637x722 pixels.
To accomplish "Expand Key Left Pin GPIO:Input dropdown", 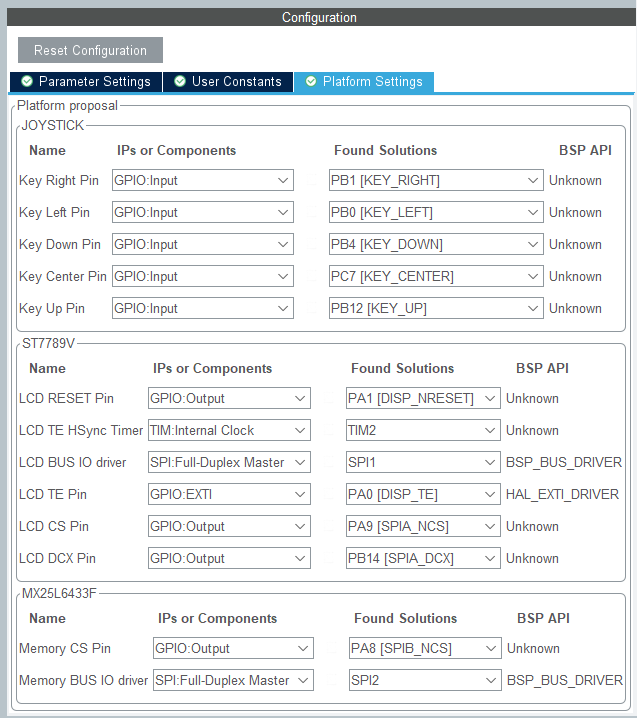I will pos(203,212).
